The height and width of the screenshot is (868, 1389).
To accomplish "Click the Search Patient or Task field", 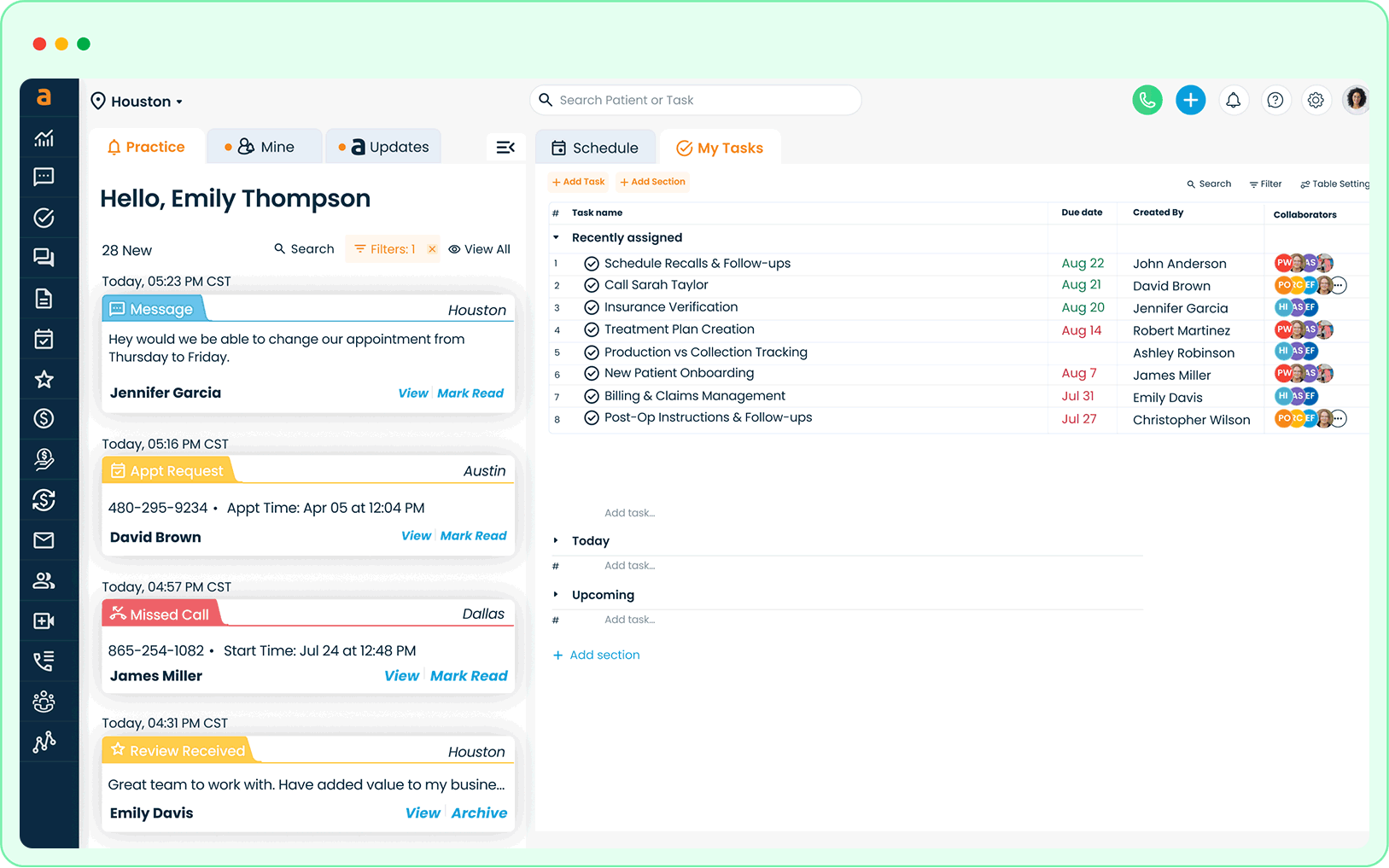I will click(695, 100).
